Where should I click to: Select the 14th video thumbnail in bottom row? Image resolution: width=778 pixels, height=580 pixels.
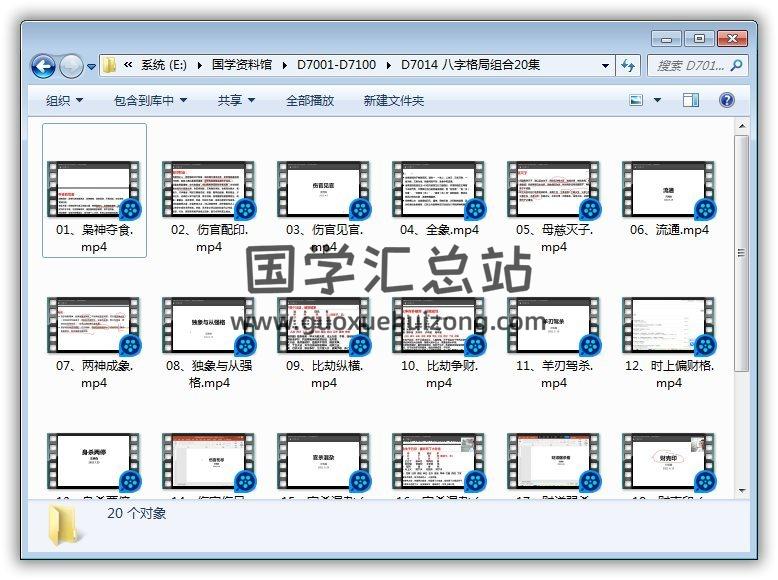point(209,461)
